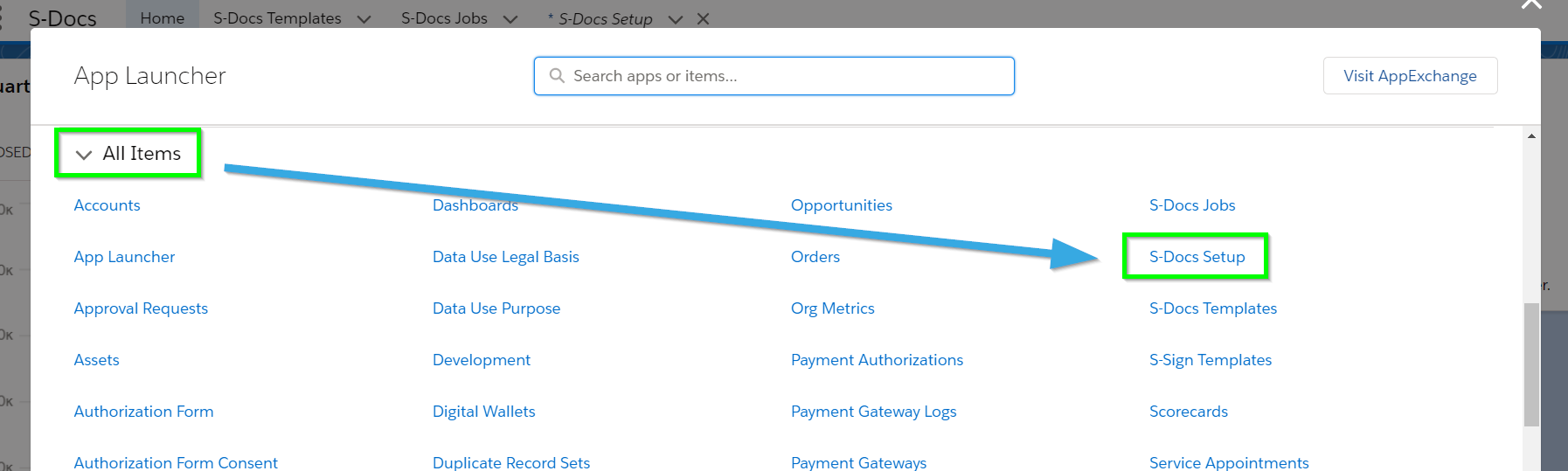Open Opportunities
Viewport: 1568px width, 471px height.
(842, 205)
